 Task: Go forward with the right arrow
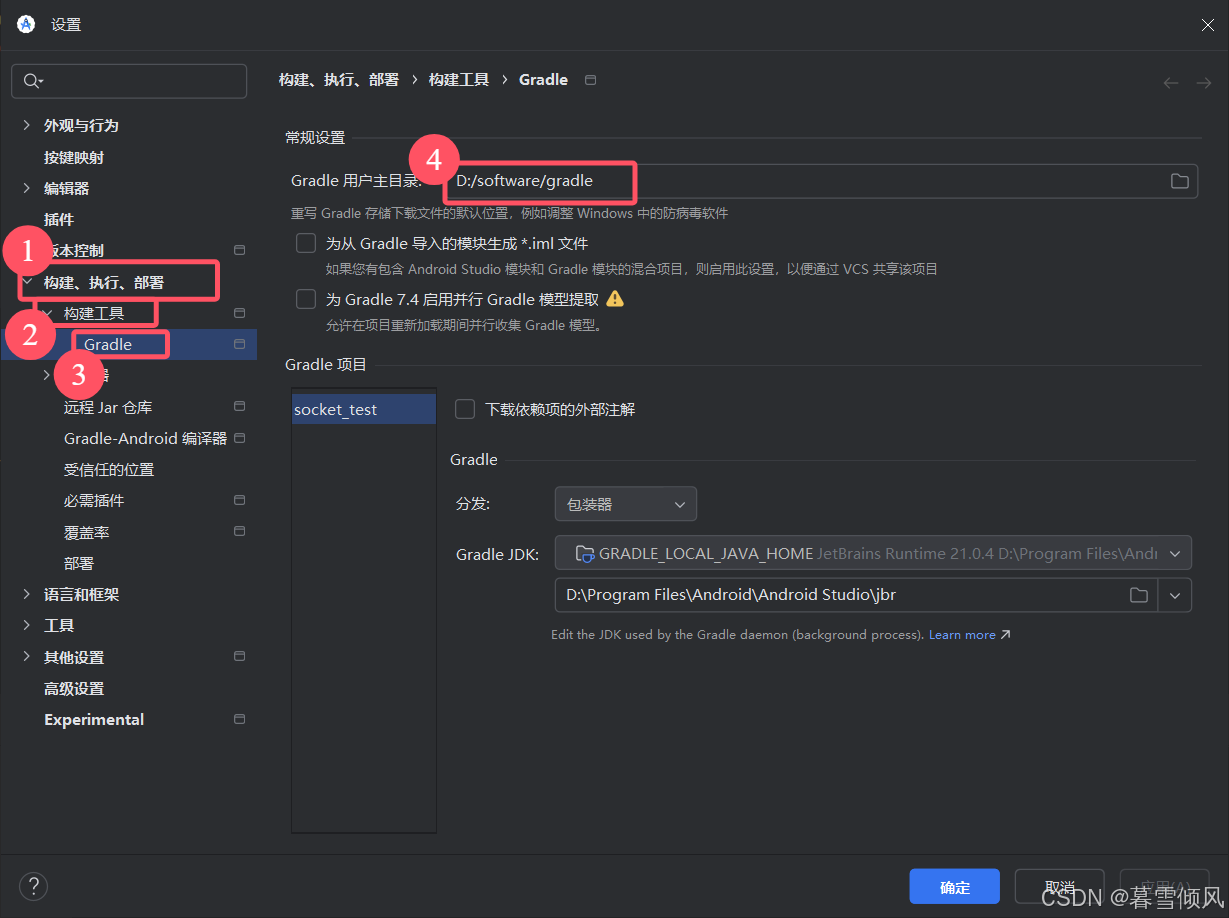1204,83
